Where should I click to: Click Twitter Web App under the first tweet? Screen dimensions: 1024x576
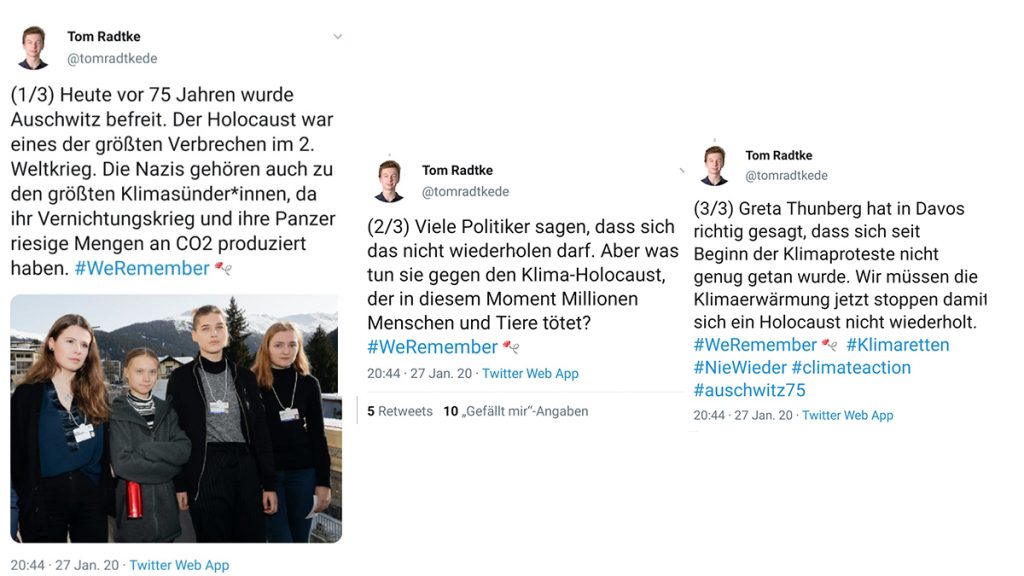coord(179,565)
